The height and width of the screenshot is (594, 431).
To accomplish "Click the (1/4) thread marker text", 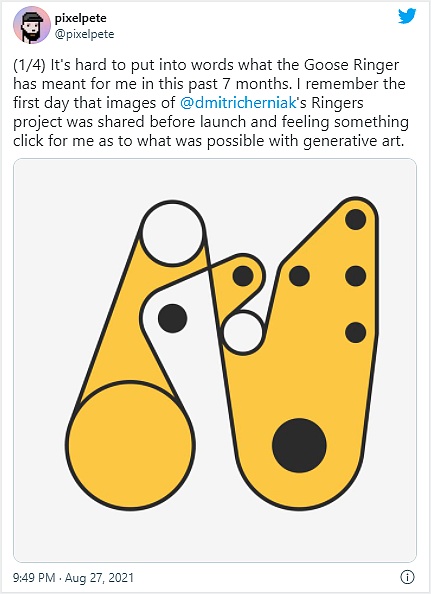I will (30, 65).
